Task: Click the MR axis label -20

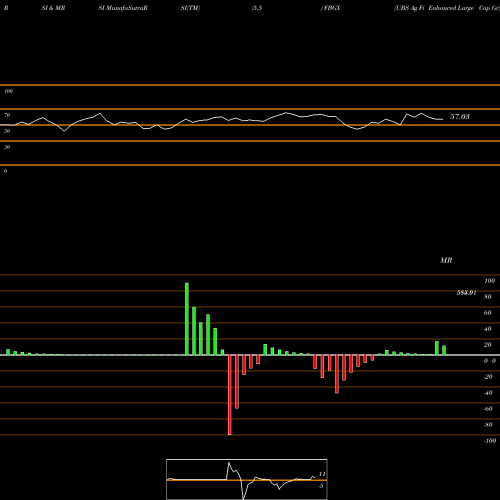Action: click(488, 377)
